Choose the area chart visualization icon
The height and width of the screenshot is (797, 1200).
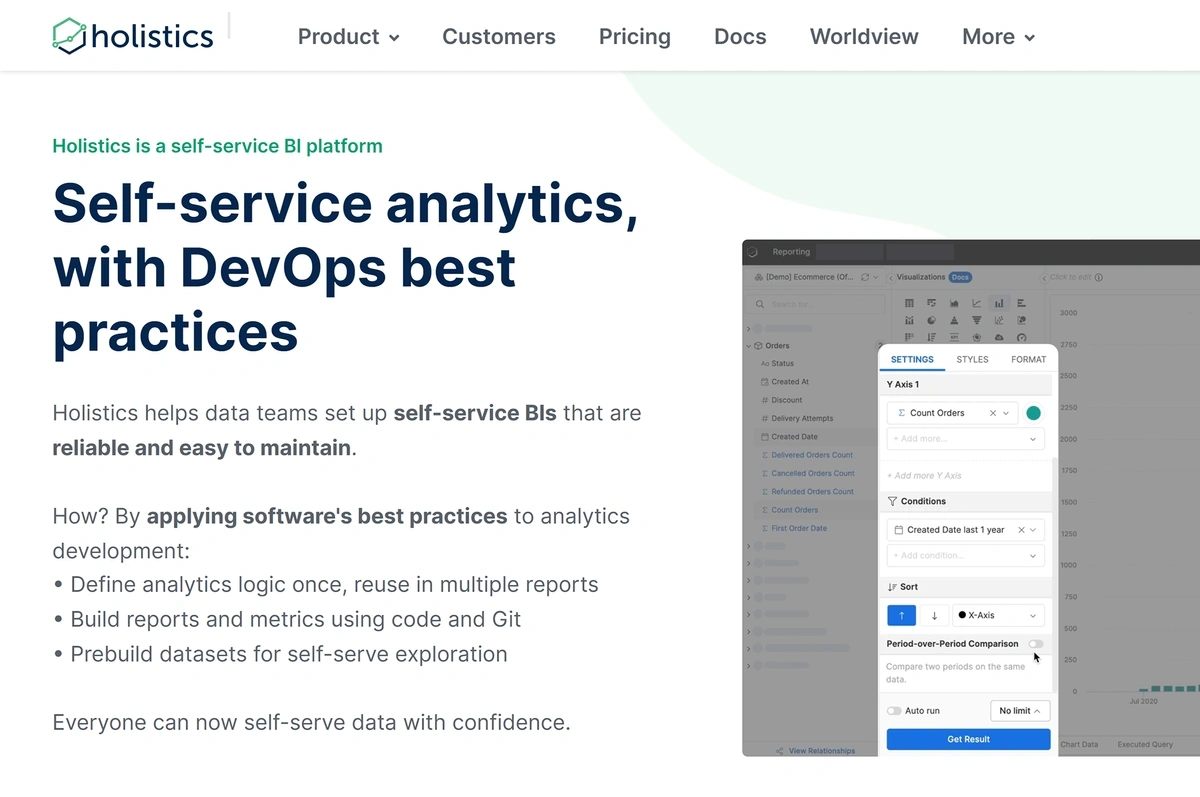tap(954, 303)
